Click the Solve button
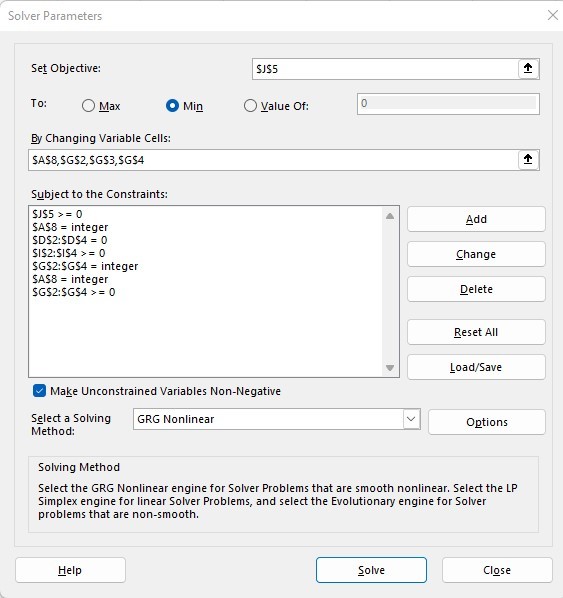This screenshot has width=563, height=598. point(371,570)
